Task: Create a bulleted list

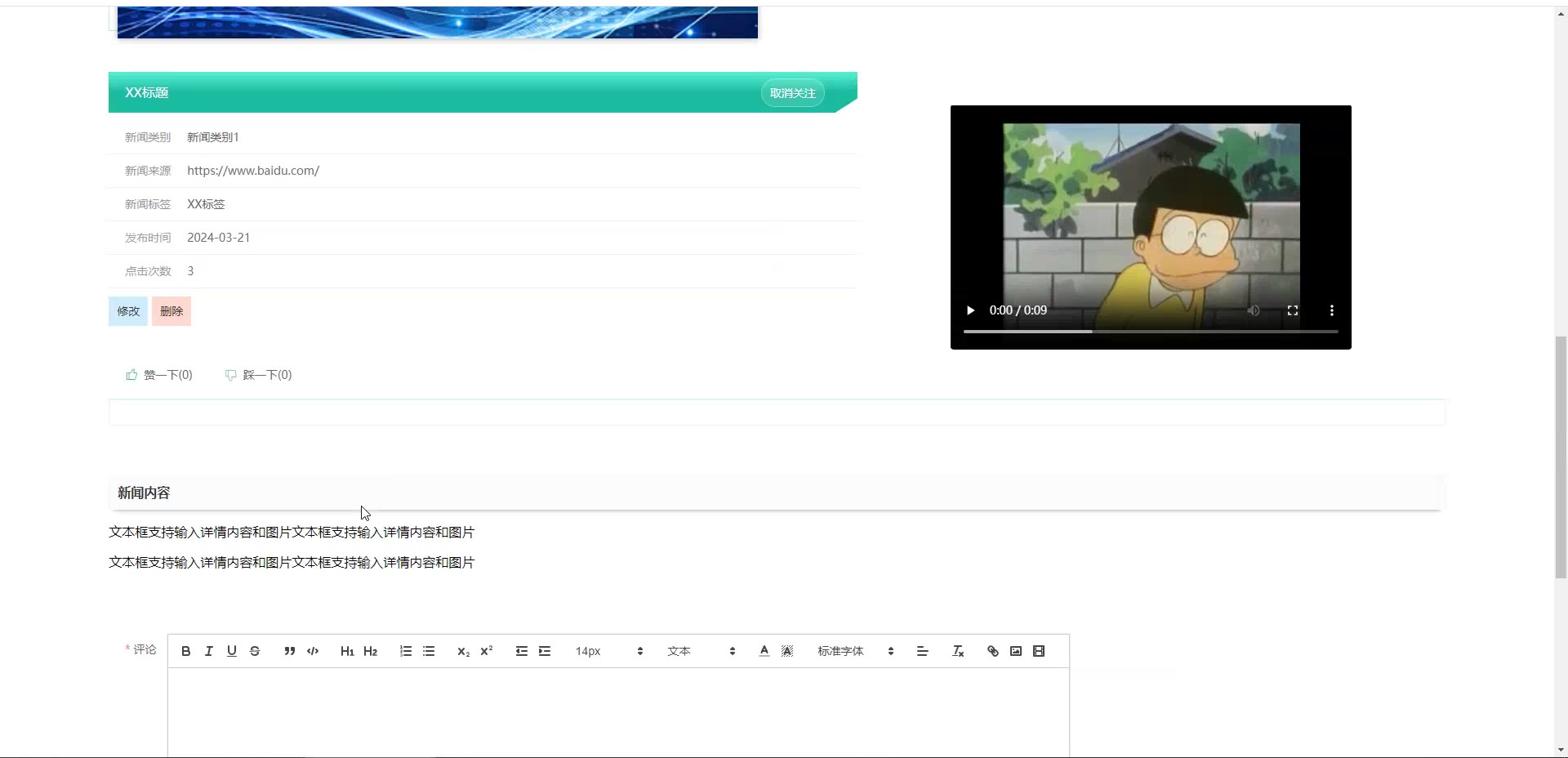Action: tap(429, 651)
